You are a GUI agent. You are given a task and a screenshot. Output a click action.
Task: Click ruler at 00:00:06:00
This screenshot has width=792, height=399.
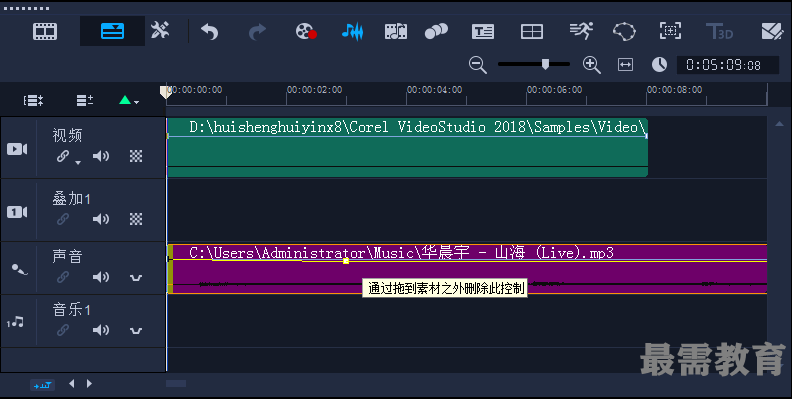click(x=554, y=90)
